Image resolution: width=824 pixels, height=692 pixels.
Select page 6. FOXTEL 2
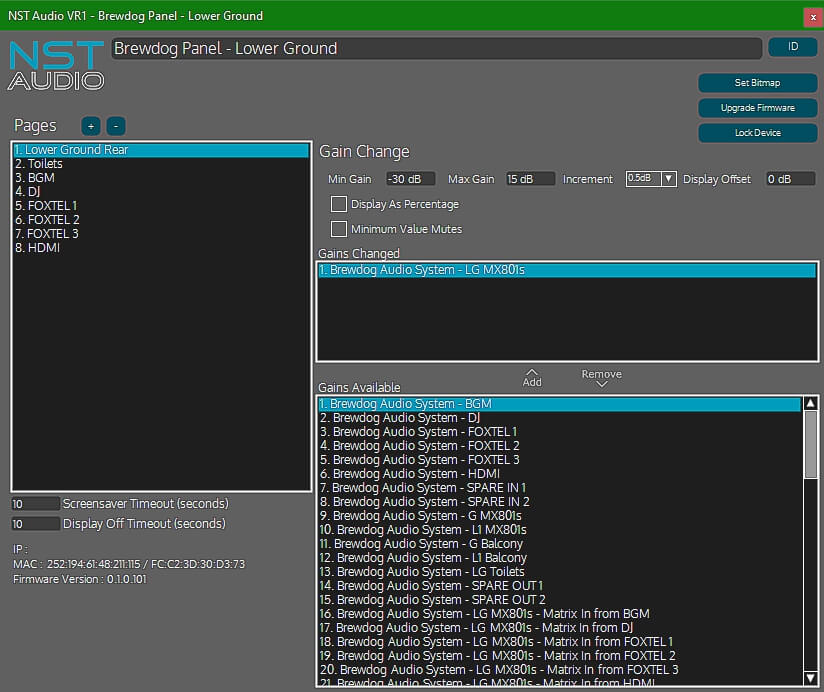pos(161,220)
